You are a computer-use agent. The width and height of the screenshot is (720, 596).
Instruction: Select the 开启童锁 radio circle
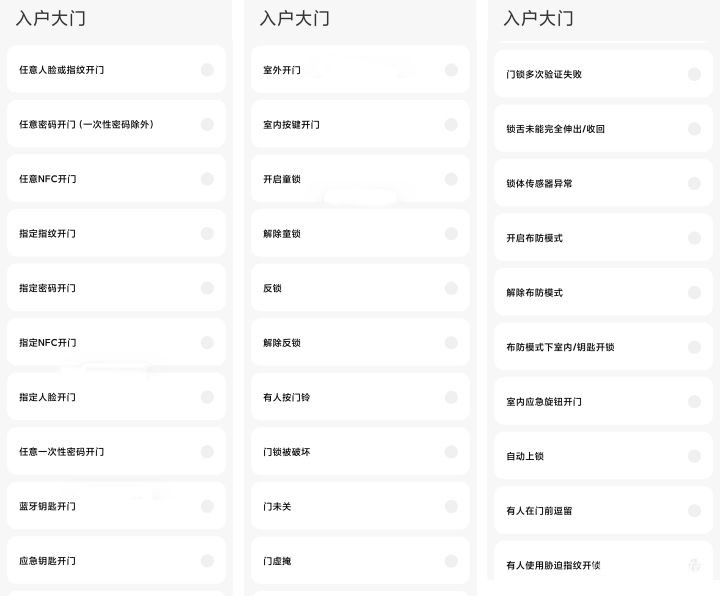[x=451, y=179]
